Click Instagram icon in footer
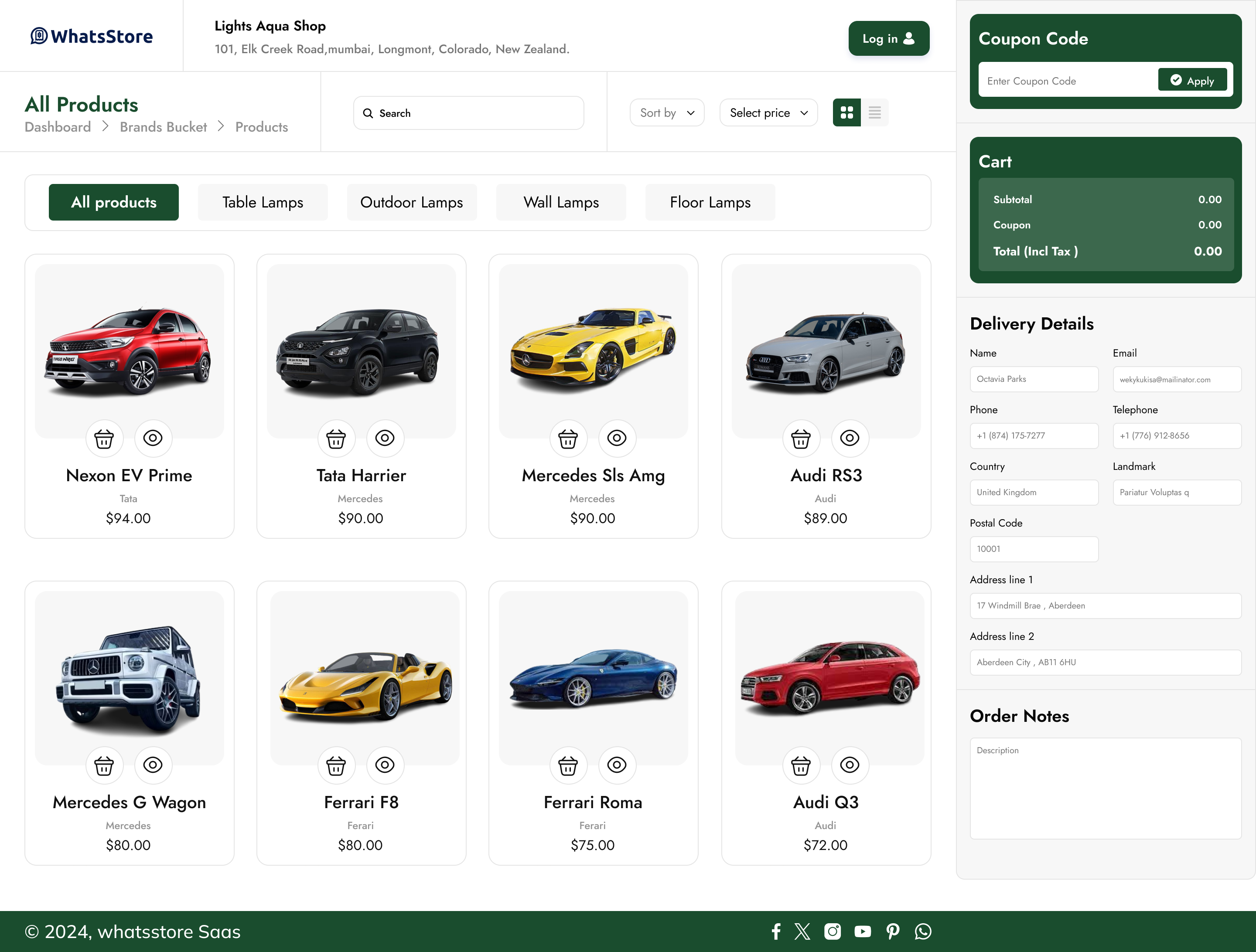The width and height of the screenshot is (1256, 952). [833, 932]
